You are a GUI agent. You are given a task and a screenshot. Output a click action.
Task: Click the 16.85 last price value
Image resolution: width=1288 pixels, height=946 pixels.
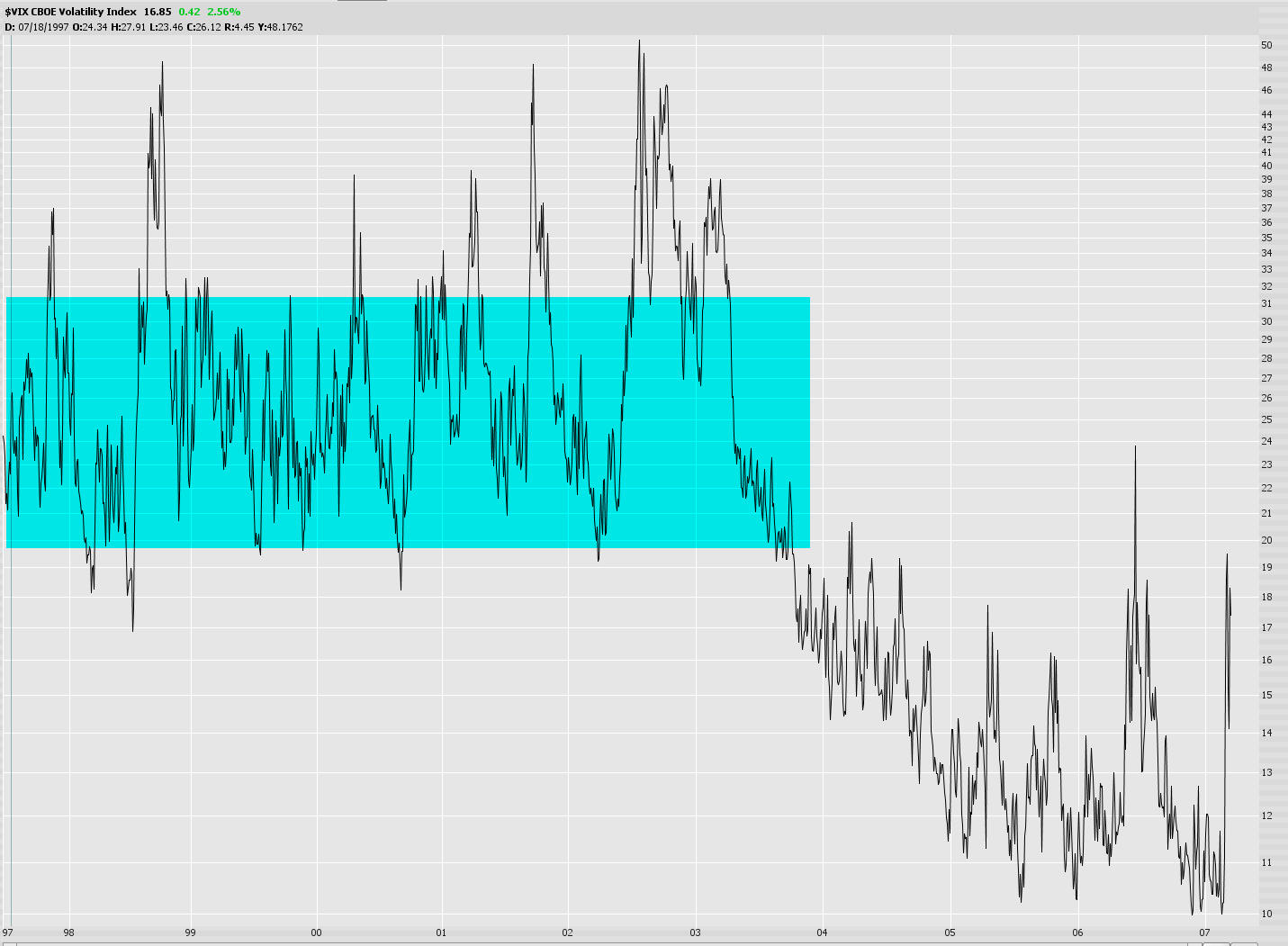coord(160,9)
